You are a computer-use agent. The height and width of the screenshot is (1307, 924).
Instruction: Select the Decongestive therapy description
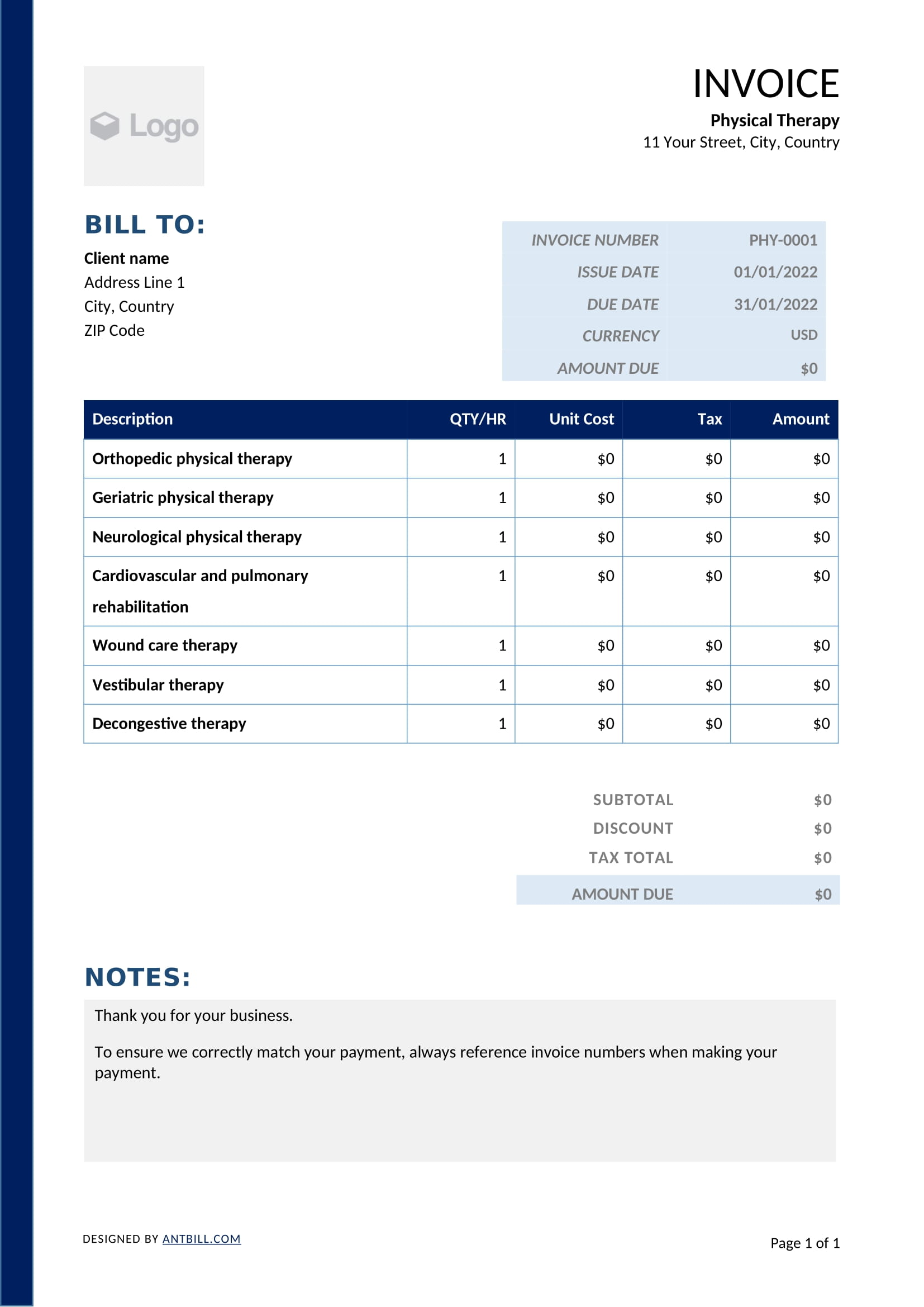point(169,724)
